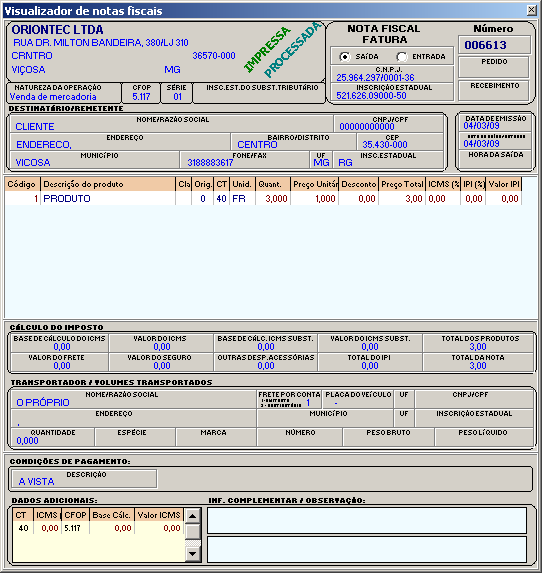Click the Total dos Produtos value 3,00

[478, 346]
